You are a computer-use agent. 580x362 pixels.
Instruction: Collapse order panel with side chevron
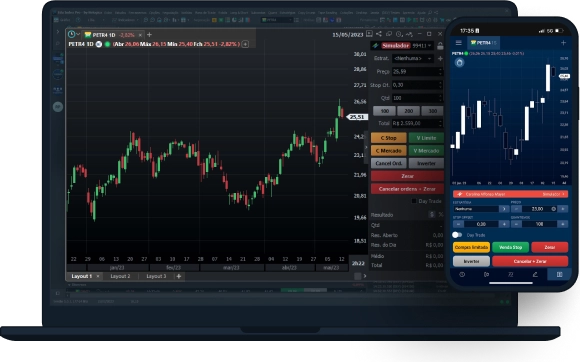(366, 147)
